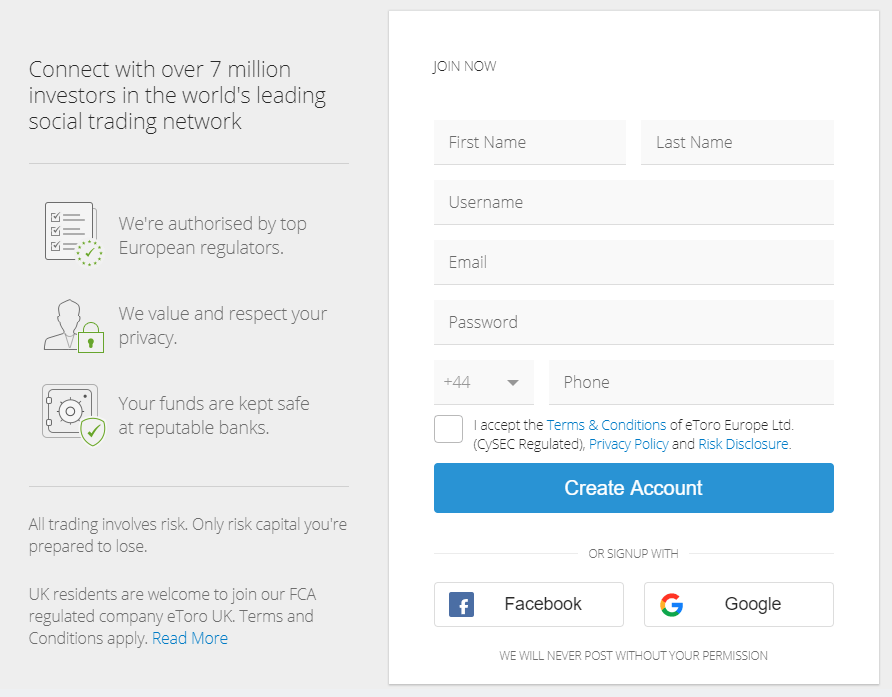Select the Phone number field
This screenshot has height=697, width=892.
(x=691, y=382)
